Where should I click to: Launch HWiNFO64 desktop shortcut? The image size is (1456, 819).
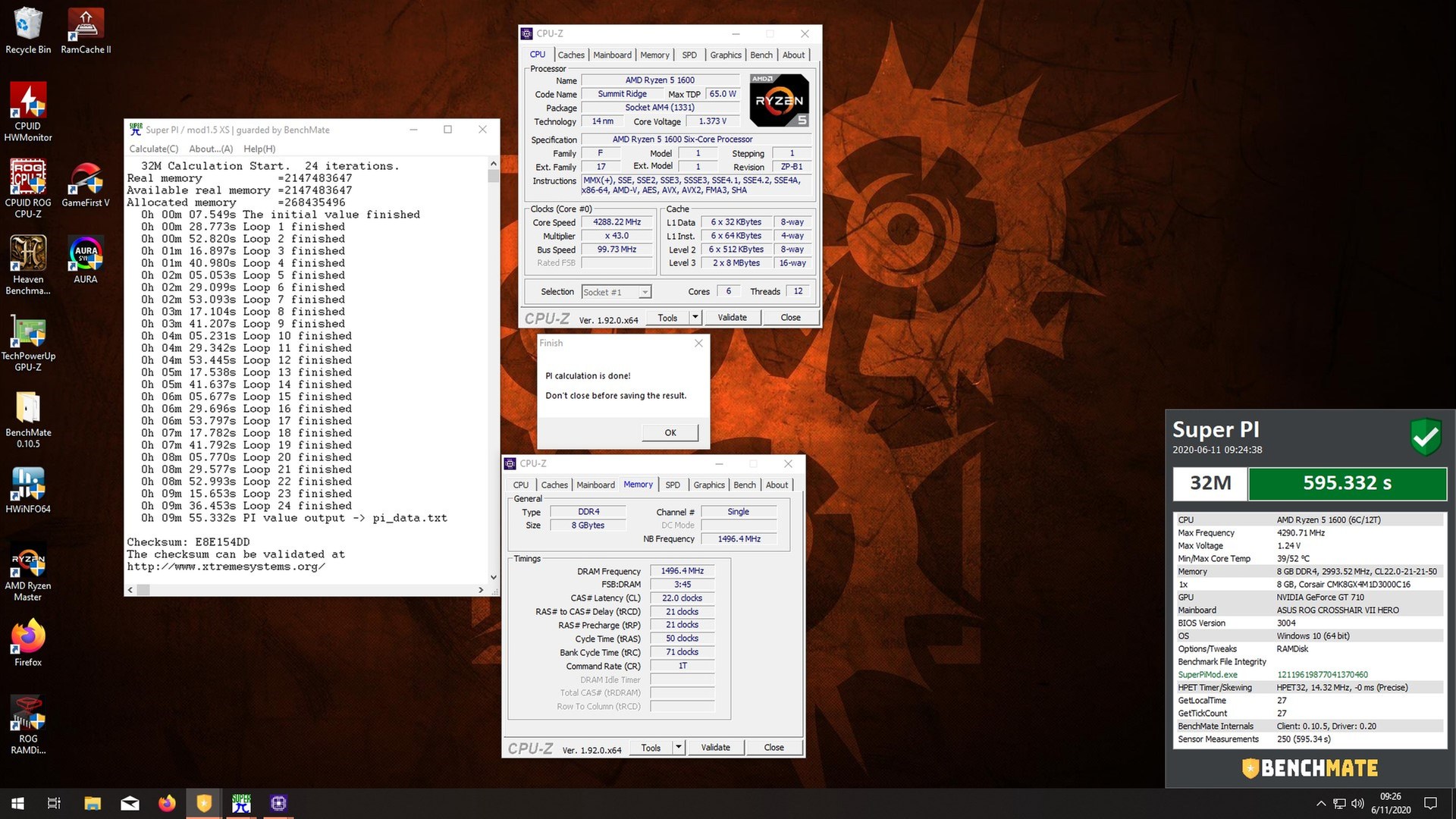coord(28,490)
